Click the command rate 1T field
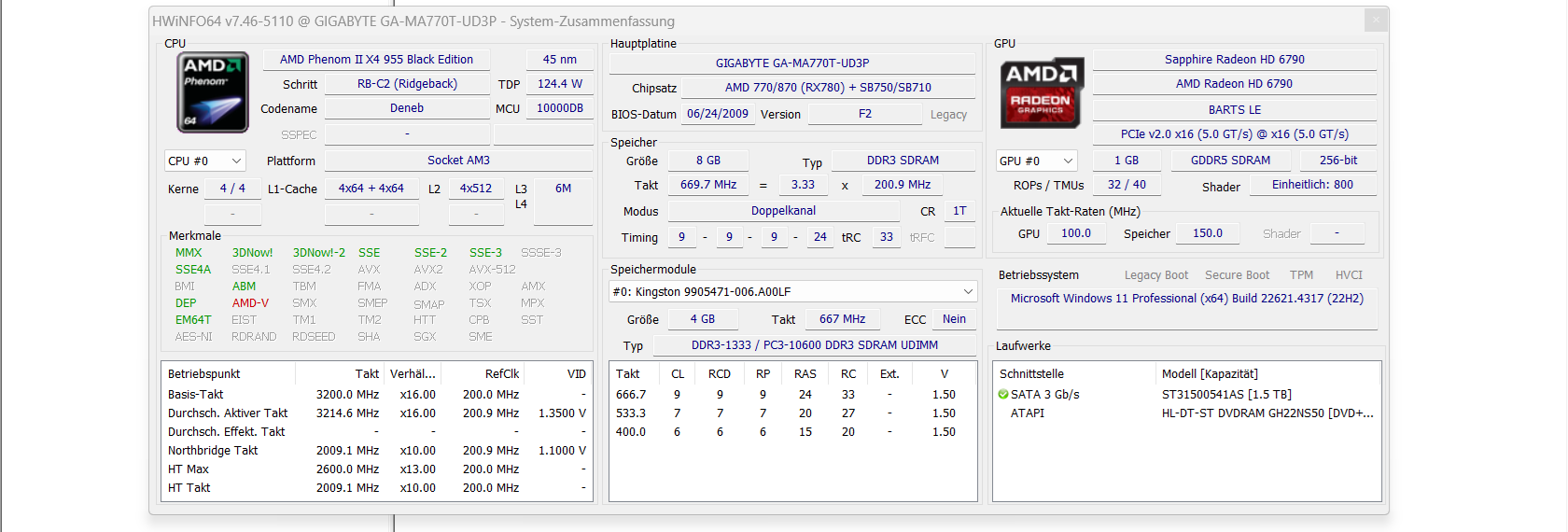The image size is (1568, 532). click(959, 211)
